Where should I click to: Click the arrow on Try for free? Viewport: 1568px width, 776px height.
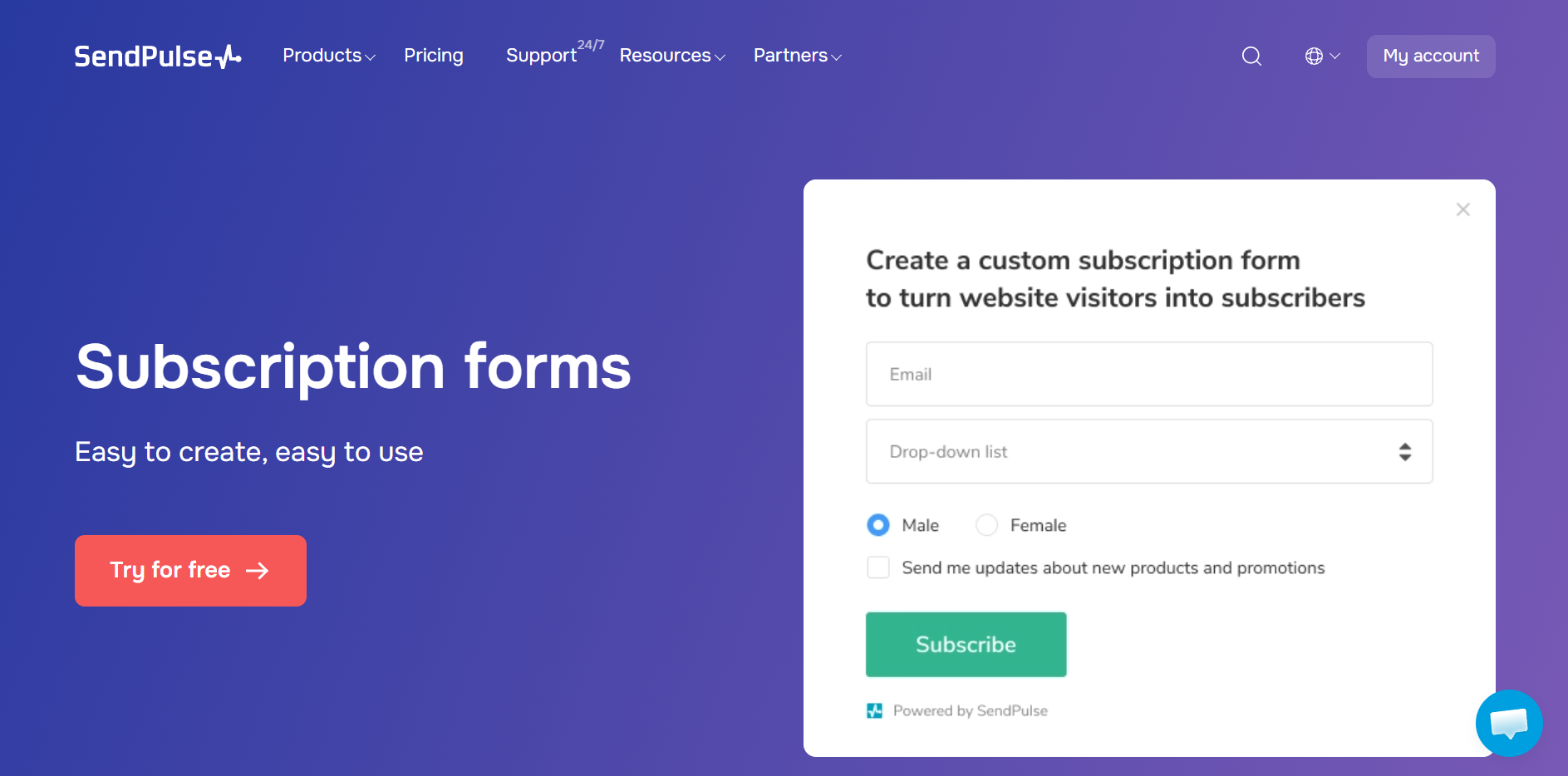[258, 571]
